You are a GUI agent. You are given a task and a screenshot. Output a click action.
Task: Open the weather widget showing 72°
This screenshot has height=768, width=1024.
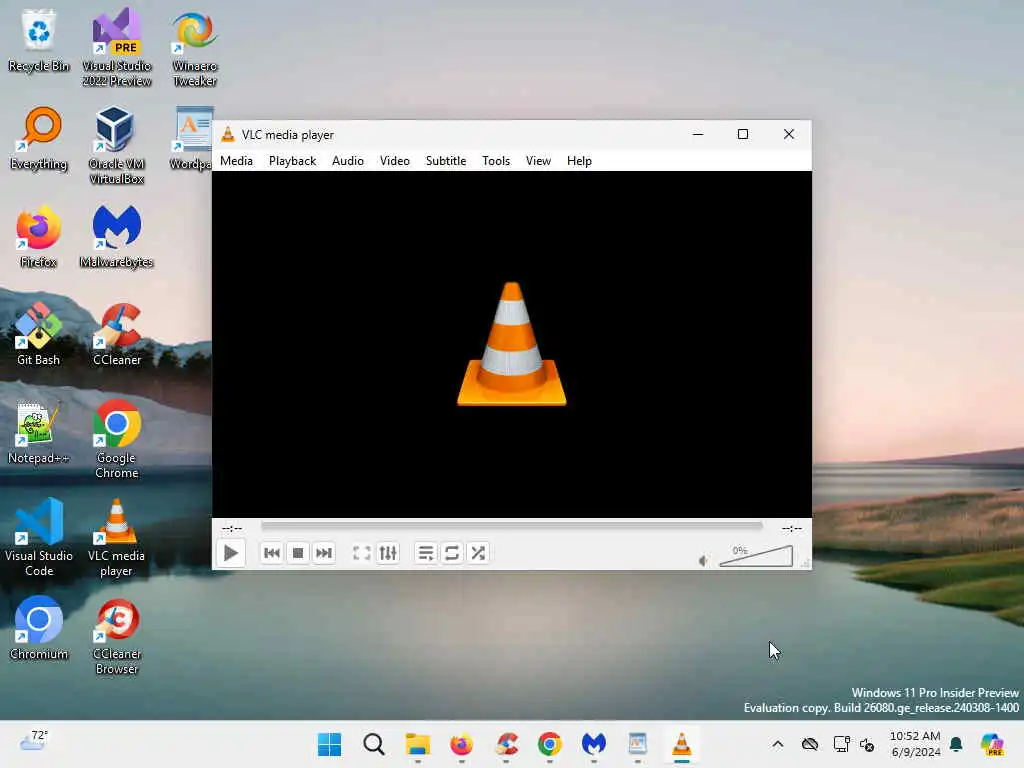(33, 742)
